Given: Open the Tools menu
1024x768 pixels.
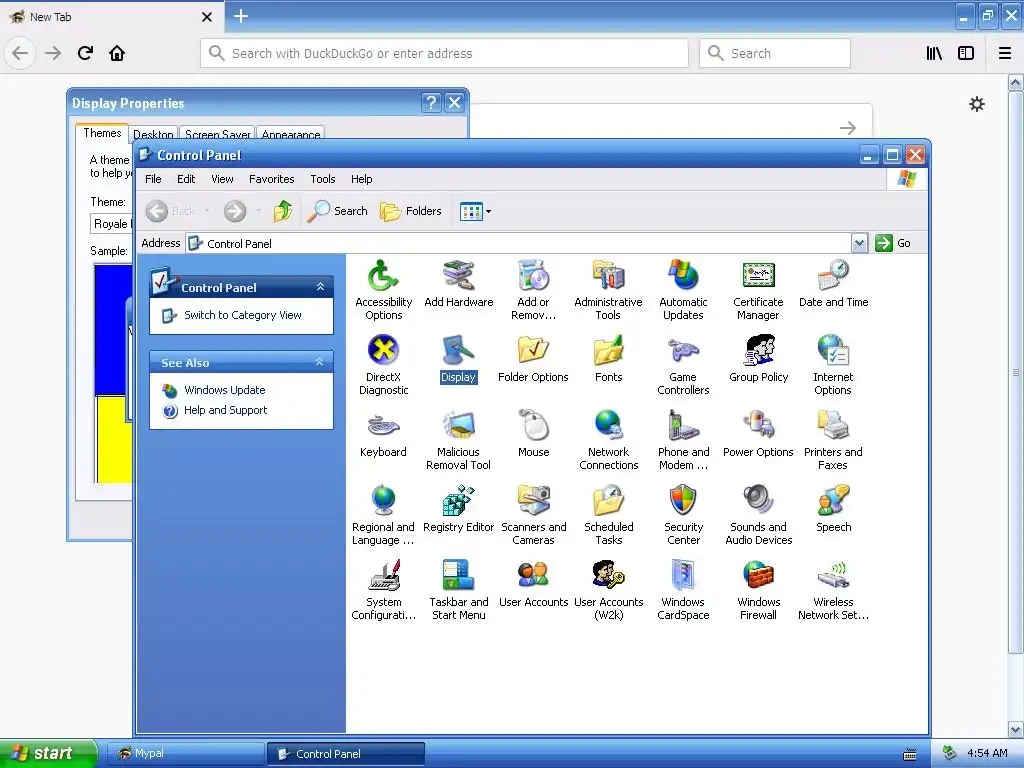Looking at the screenshot, I should [323, 179].
